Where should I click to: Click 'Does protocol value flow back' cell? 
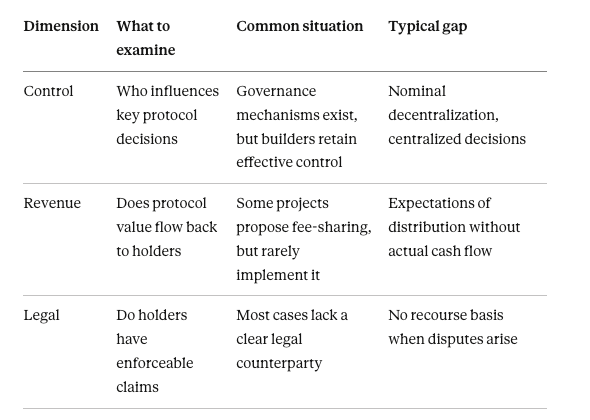point(167,227)
